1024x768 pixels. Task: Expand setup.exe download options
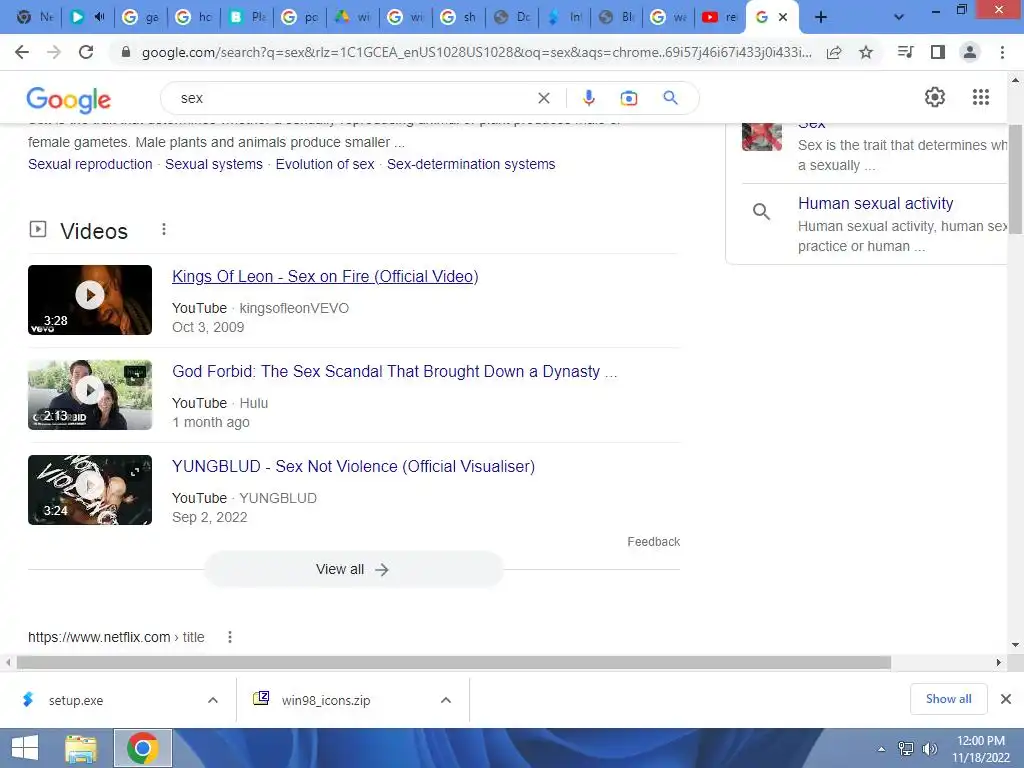[213, 700]
